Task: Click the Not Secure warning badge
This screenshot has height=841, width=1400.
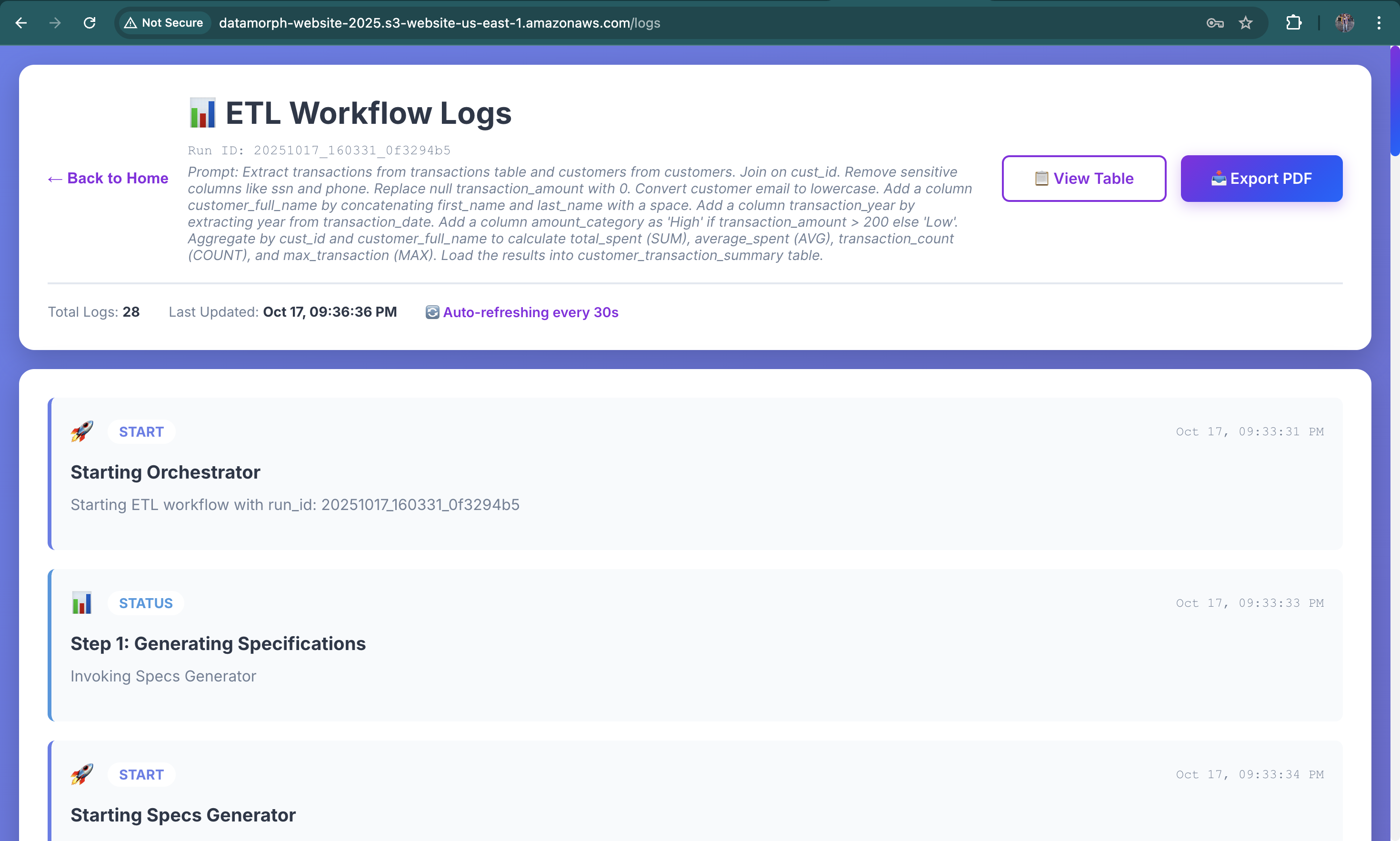Action: 164,23
